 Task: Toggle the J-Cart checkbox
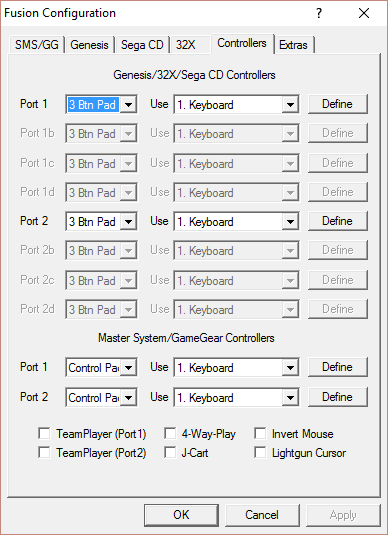click(170, 453)
